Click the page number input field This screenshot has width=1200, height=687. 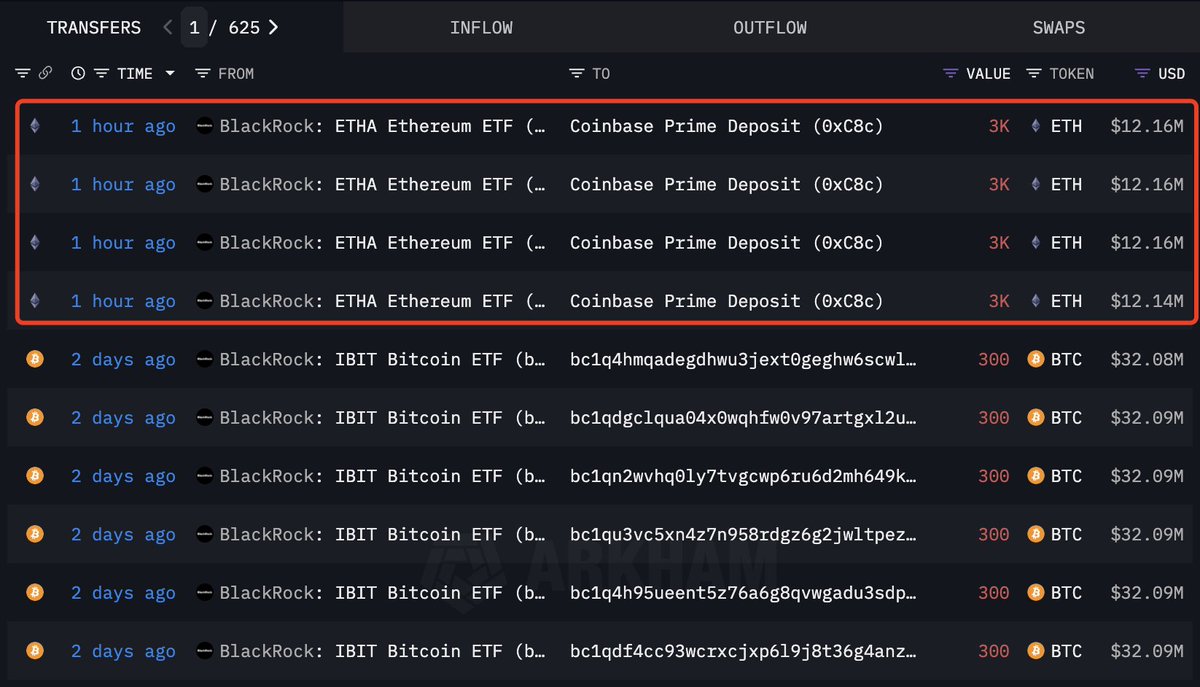click(194, 27)
